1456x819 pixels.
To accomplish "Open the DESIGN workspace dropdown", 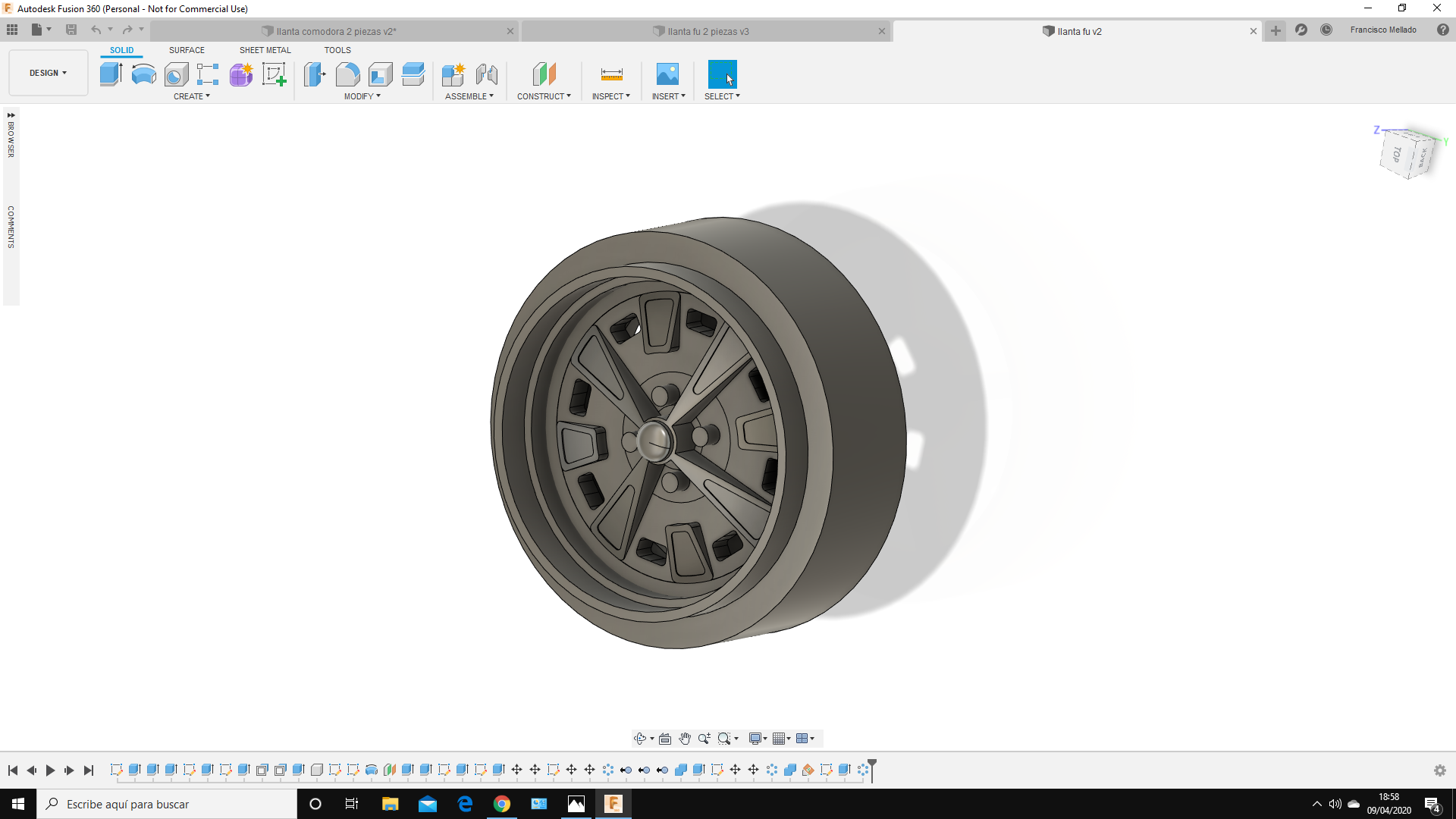I will (48, 73).
